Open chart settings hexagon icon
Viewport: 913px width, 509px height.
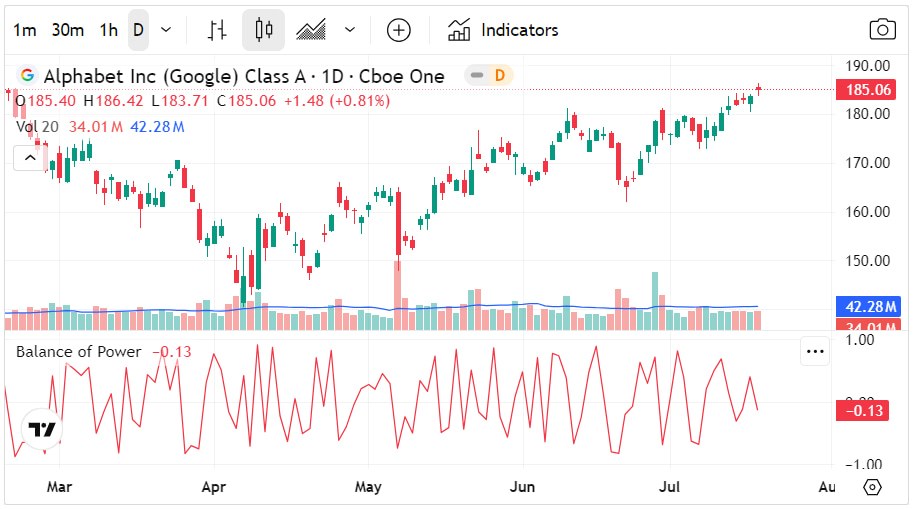coord(872,487)
